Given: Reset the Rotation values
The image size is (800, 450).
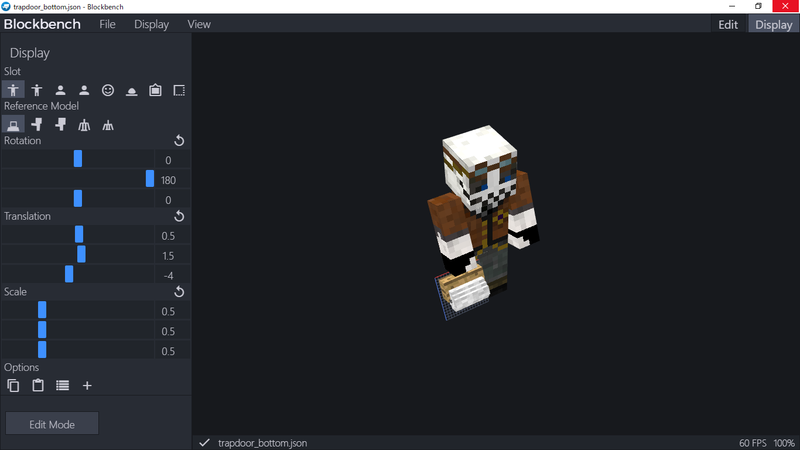Looking at the screenshot, I should click(179, 140).
